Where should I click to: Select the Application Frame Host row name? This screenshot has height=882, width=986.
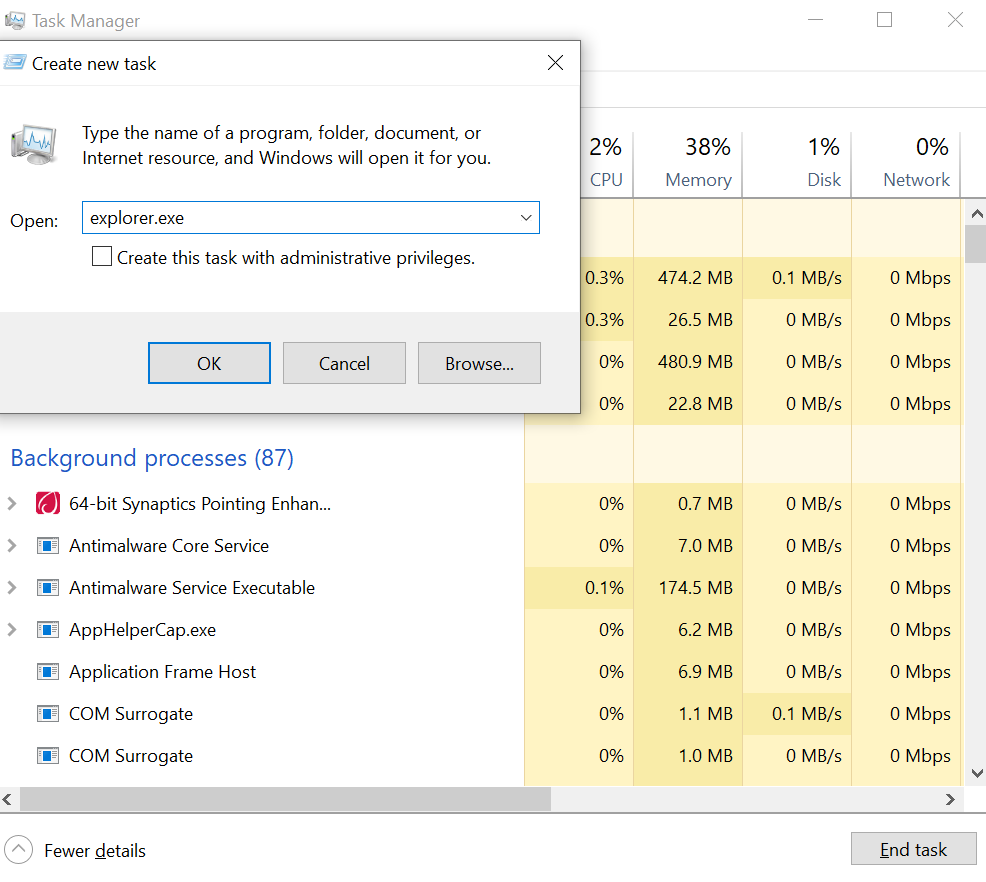162,672
